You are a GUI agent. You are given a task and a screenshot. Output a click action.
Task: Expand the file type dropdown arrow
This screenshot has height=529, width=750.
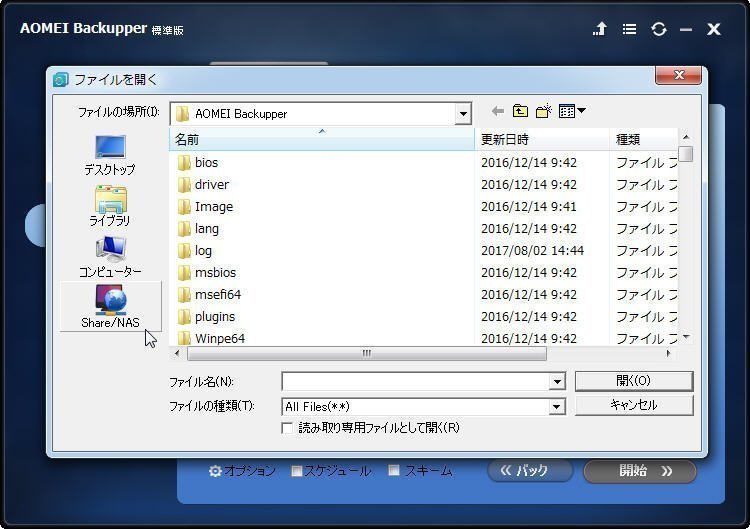click(x=556, y=407)
